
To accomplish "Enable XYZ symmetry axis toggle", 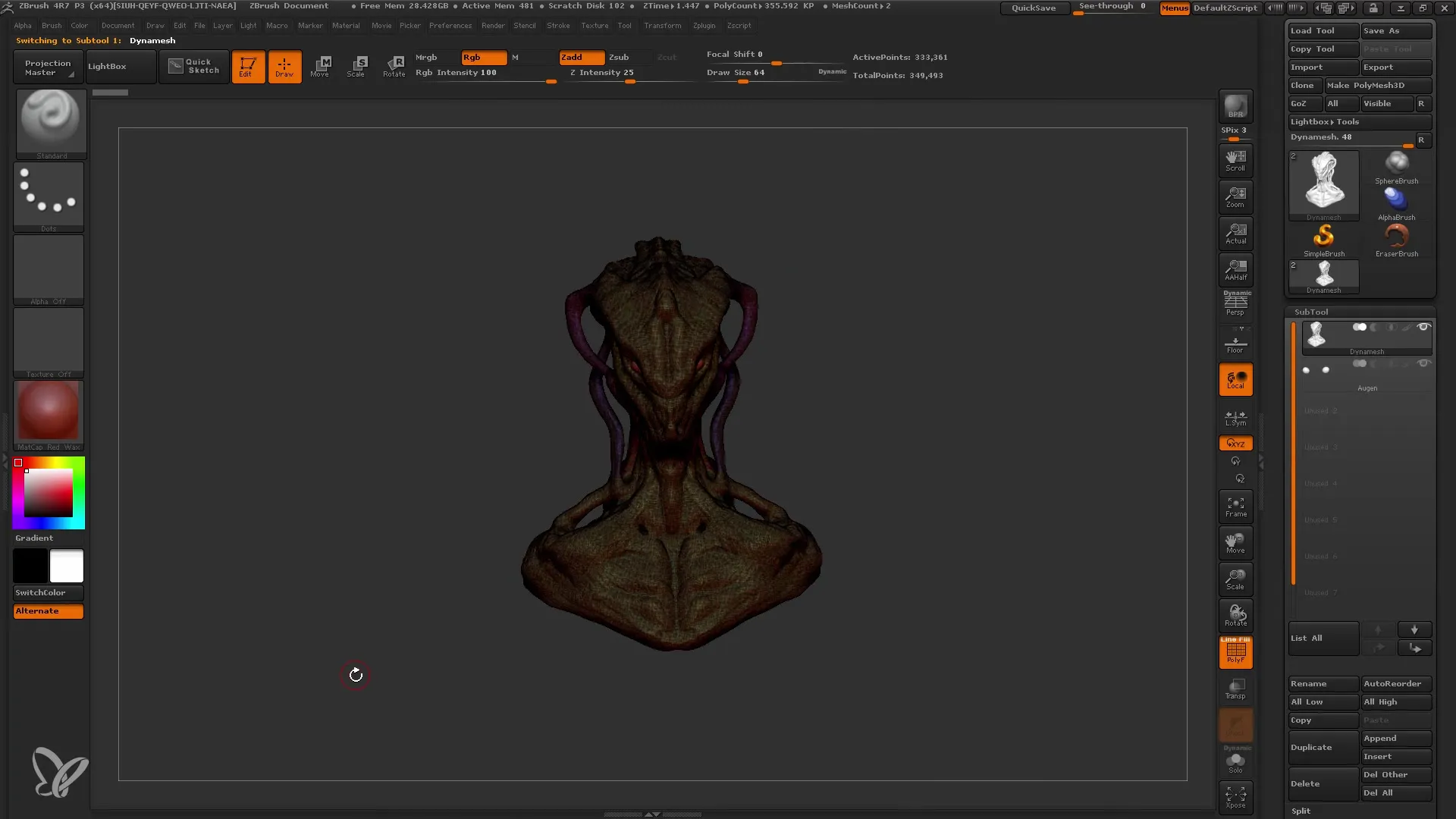I will click(x=1237, y=443).
